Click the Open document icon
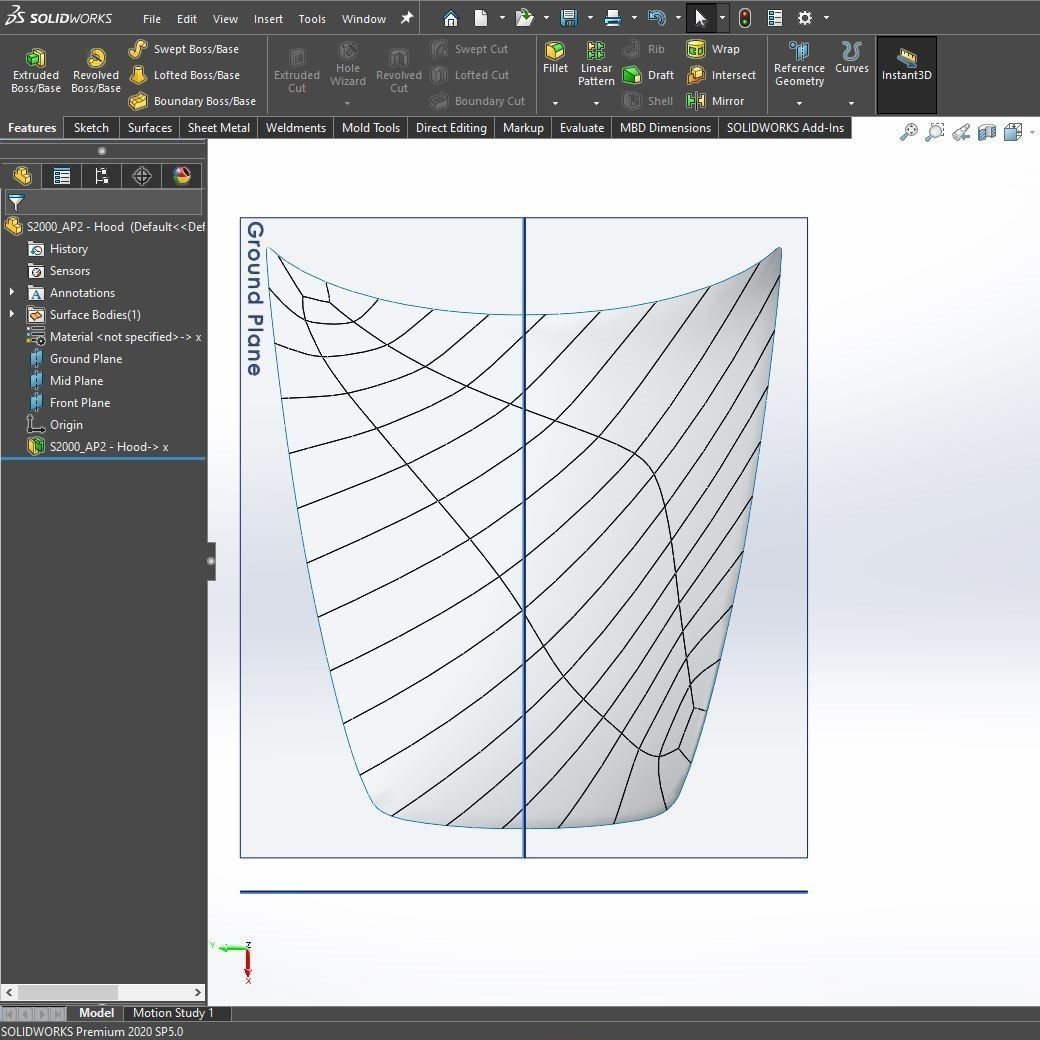The width and height of the screenshot is (1040, 1040). 524,18
